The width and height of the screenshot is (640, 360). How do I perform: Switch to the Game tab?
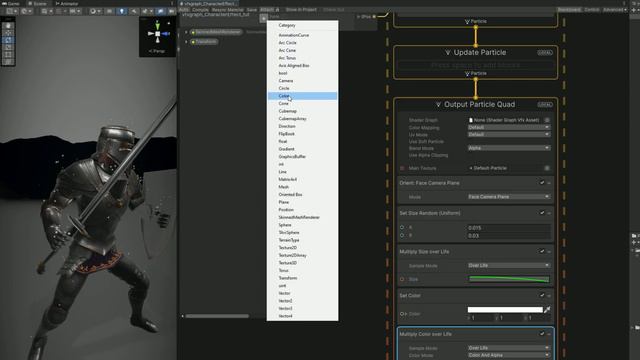click(x=11, y=3)
